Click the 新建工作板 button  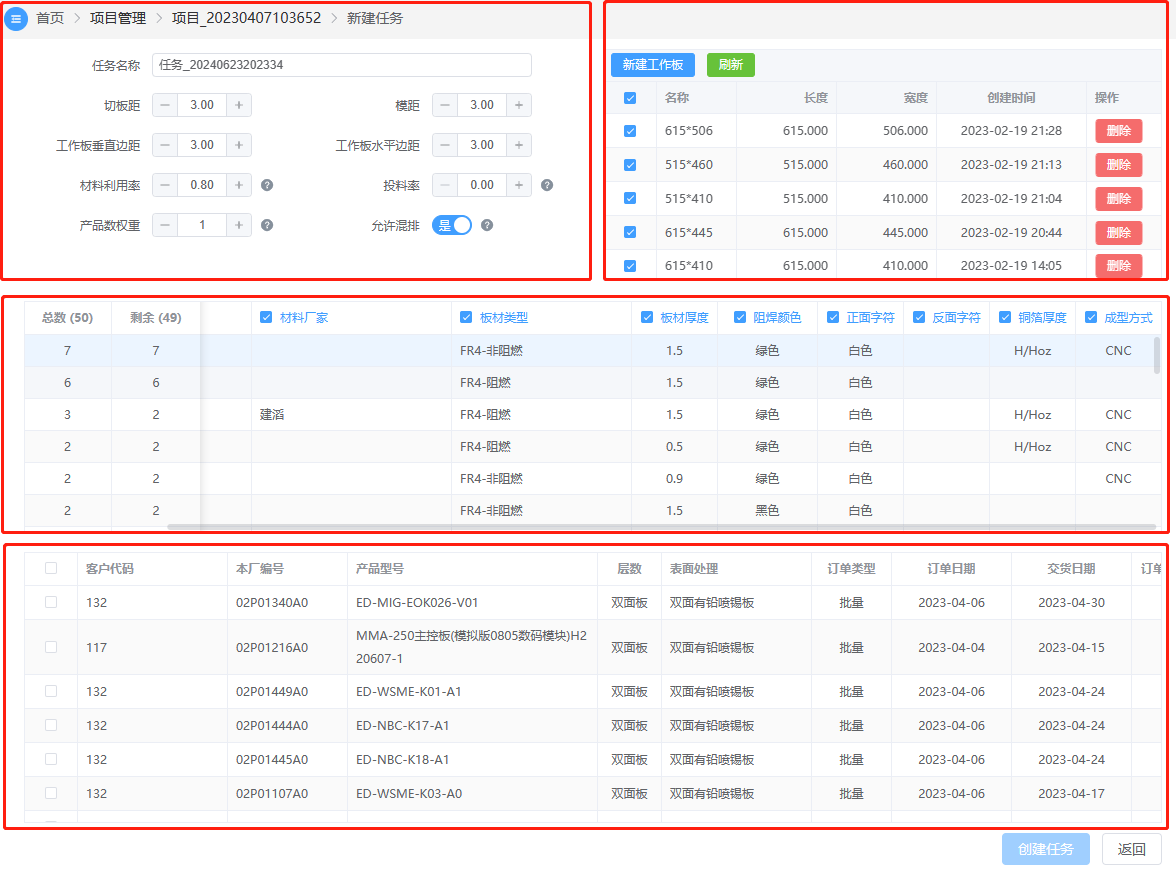click(653, 65)
